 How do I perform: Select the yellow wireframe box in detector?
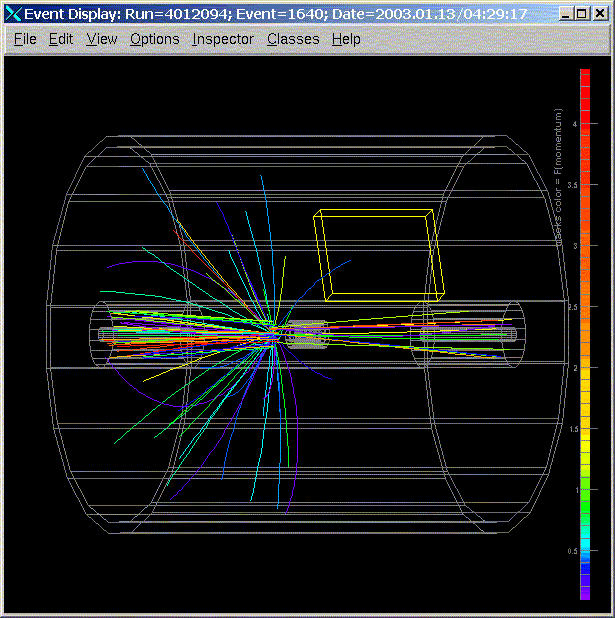[379, 255]
